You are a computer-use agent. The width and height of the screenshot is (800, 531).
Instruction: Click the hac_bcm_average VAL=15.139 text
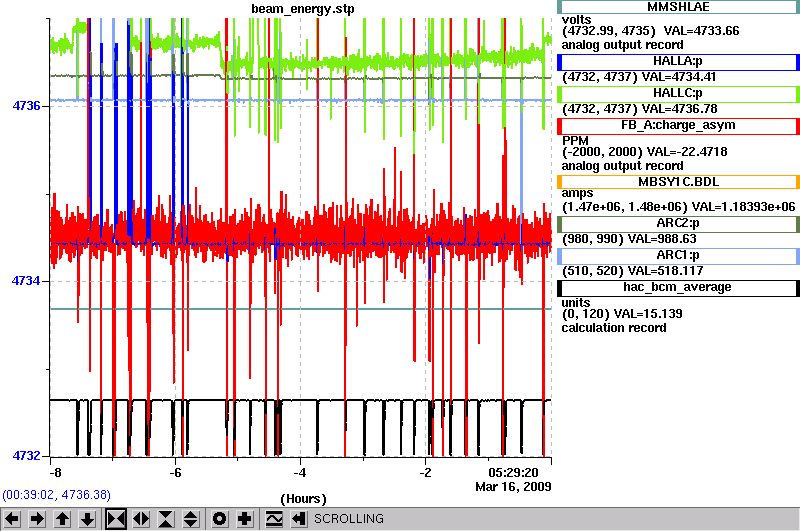pyautogui.click(x=648, y=313)
